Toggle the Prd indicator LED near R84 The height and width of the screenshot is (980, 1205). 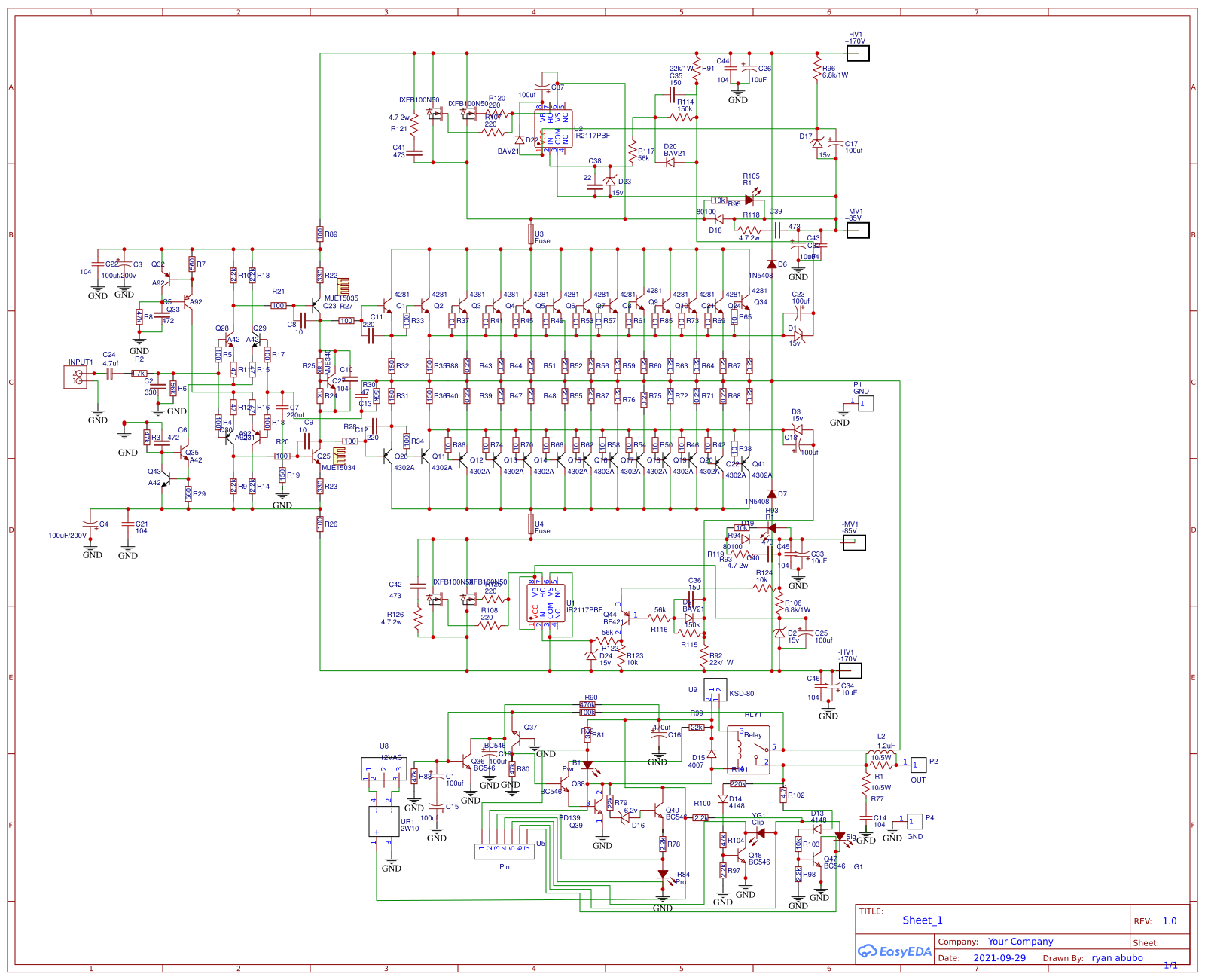click(x=664, y=872)
